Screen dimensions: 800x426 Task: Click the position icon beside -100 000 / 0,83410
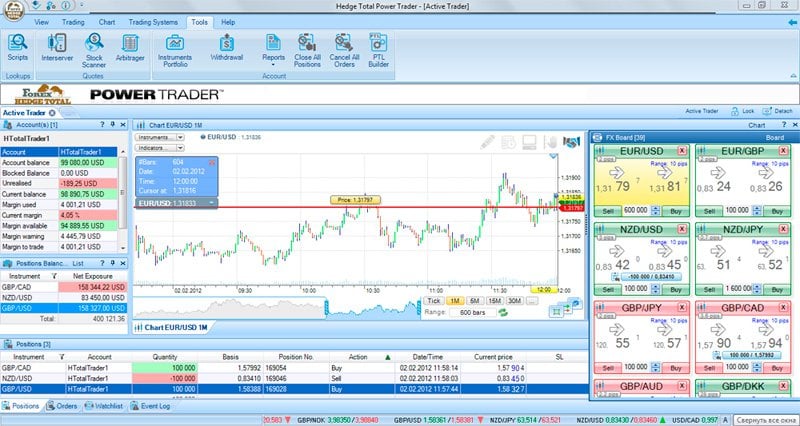[x=615, y=277]
